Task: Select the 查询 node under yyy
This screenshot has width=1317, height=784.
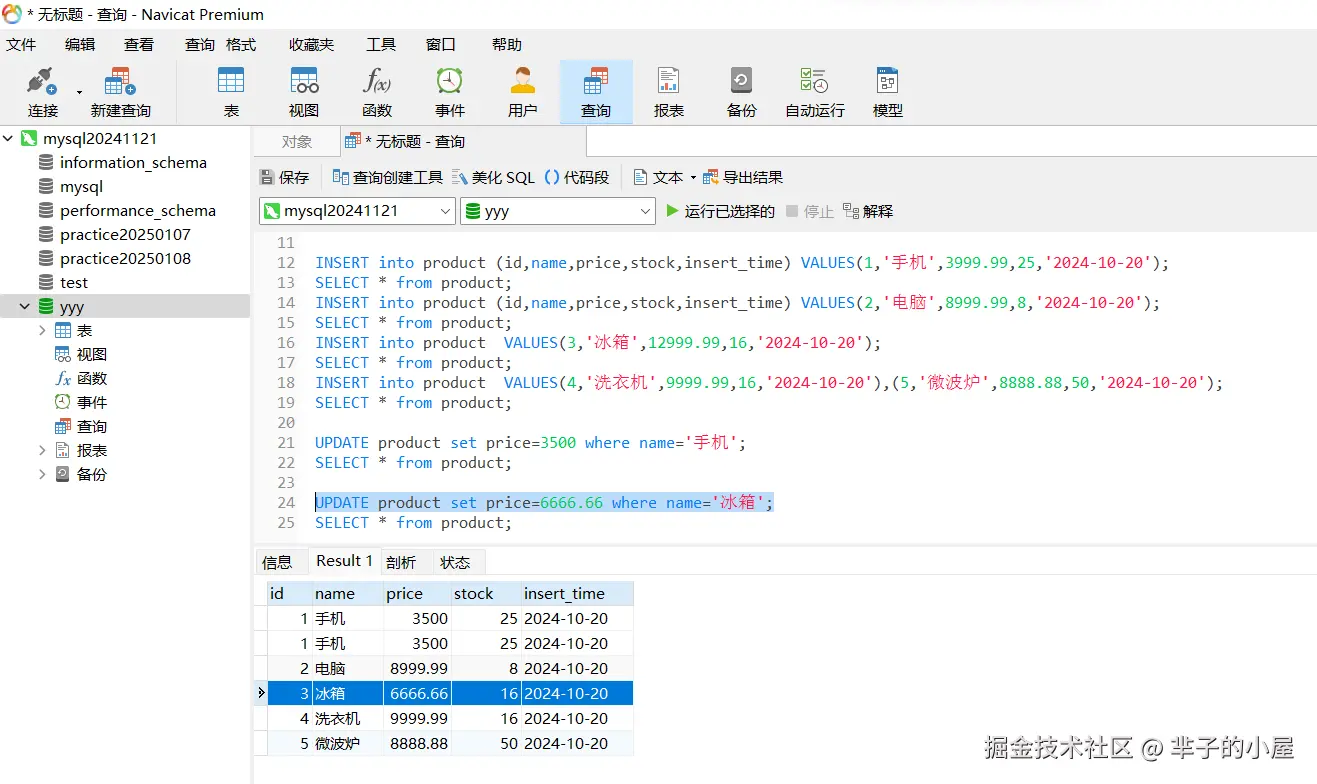Action: (x=91, y=426)
